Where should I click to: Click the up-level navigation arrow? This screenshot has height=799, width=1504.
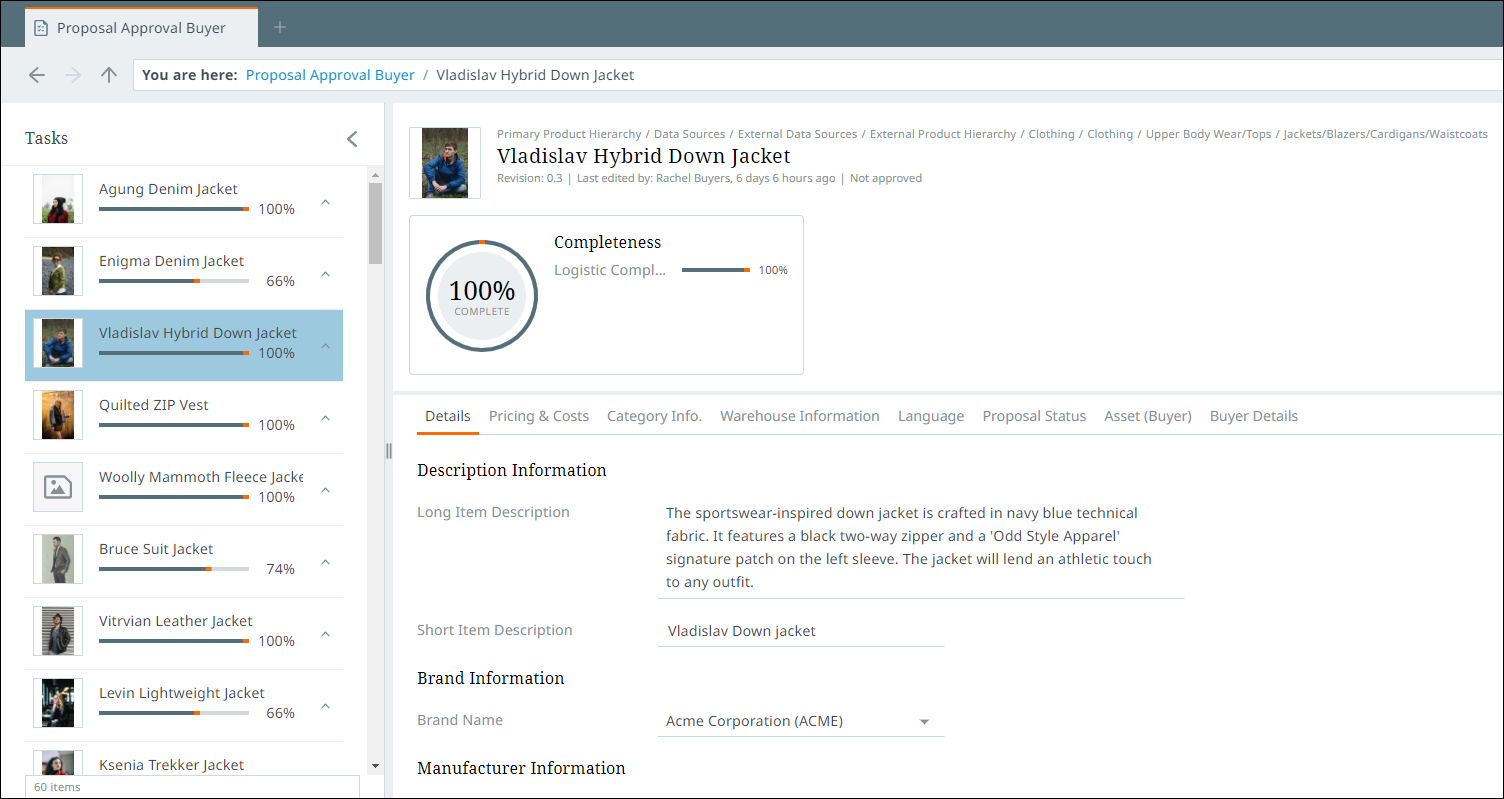click(x=109, y=75)
